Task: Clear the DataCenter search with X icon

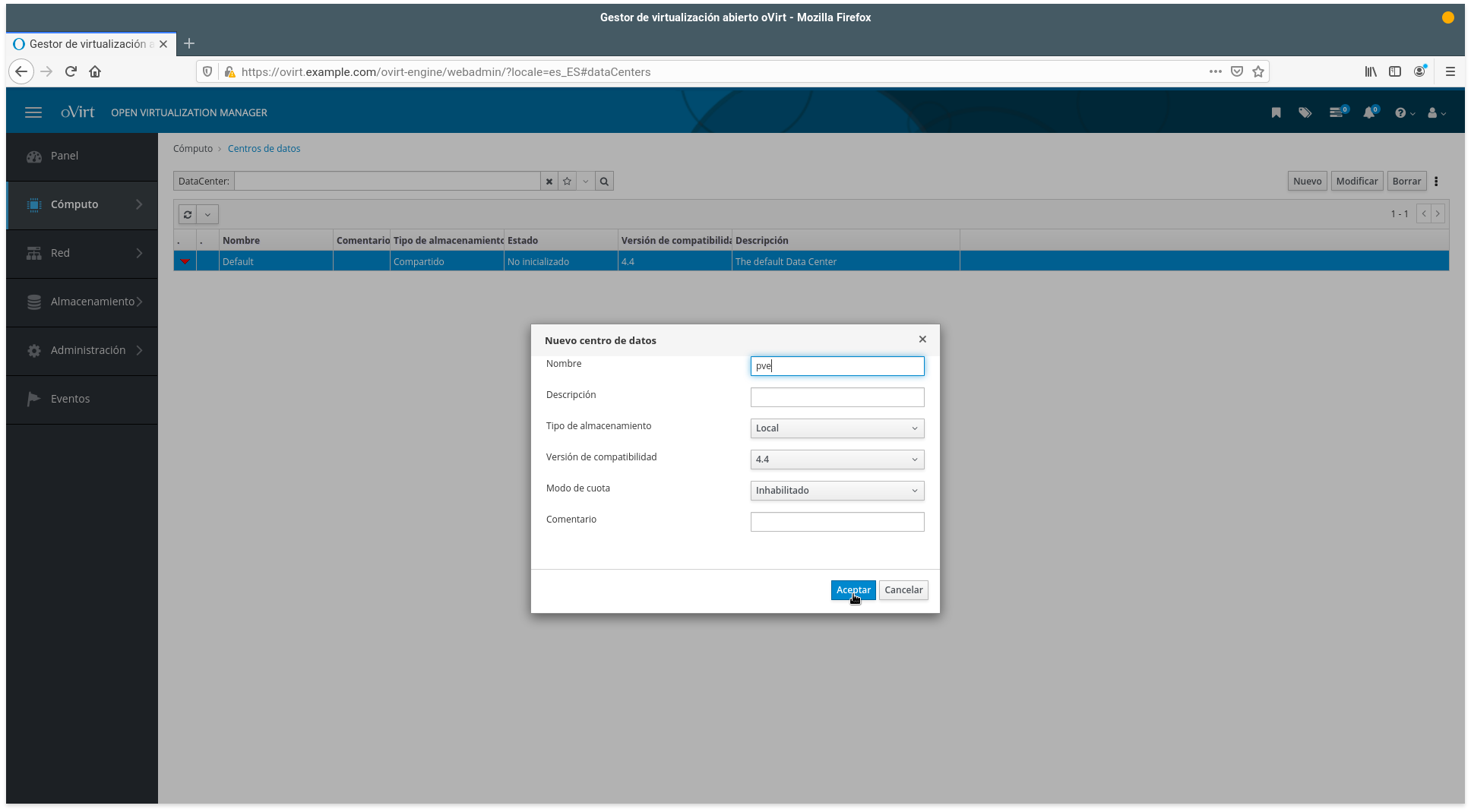Action: (x=549, y=182)
